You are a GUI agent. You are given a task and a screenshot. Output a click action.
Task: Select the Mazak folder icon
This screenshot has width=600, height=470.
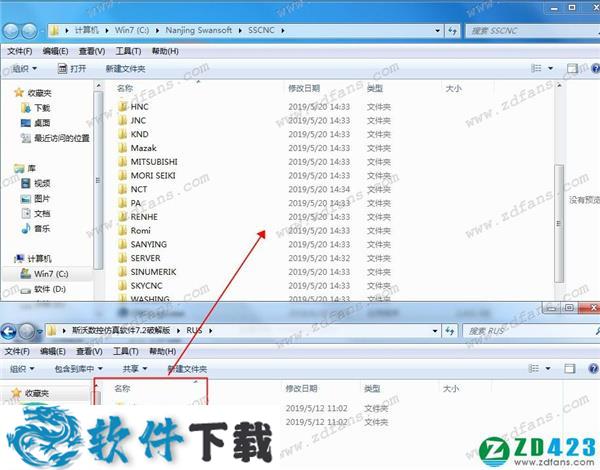click(x=122, y=148)
